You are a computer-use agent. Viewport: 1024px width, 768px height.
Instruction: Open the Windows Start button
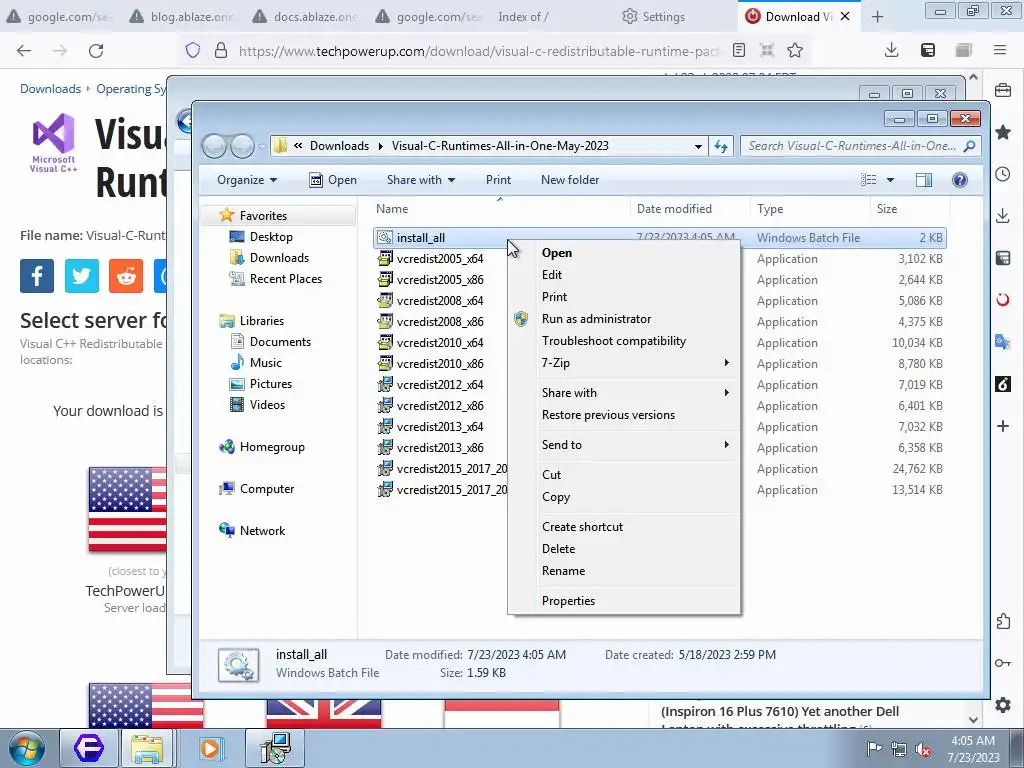click(x=26, y=748)
